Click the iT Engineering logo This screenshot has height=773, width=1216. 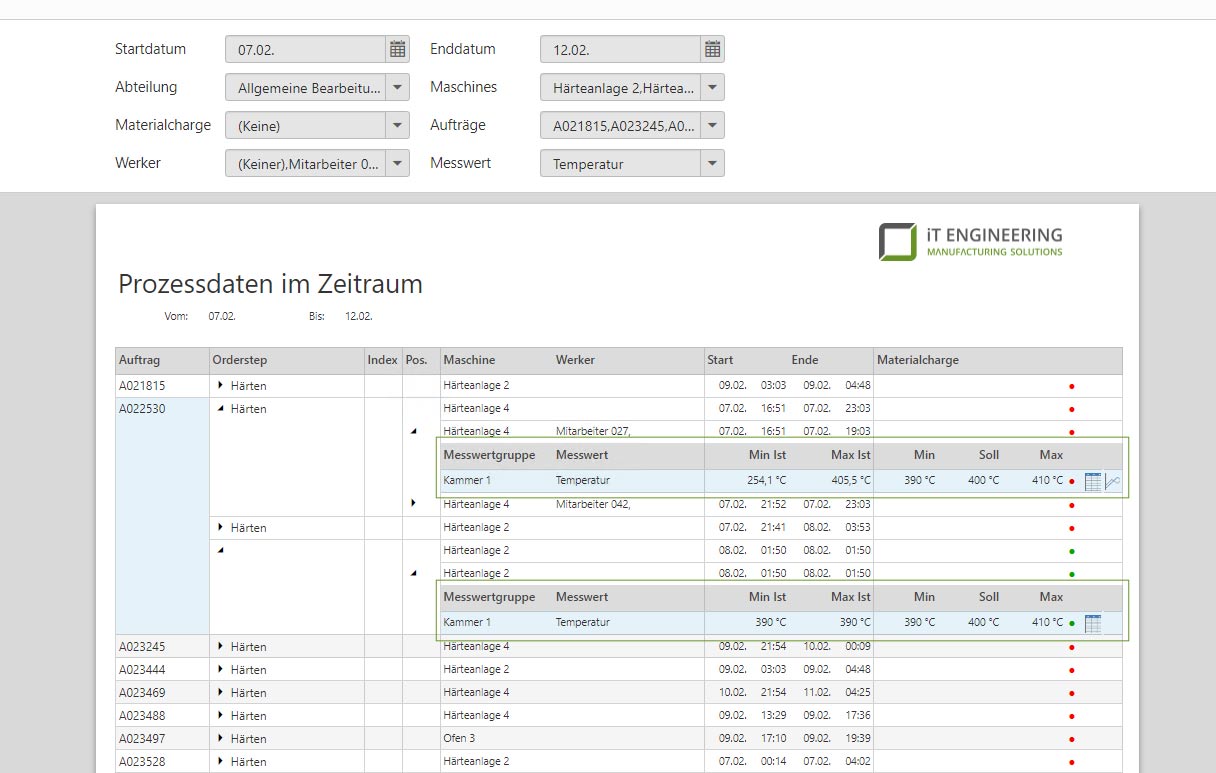click(x=970, y=242)
